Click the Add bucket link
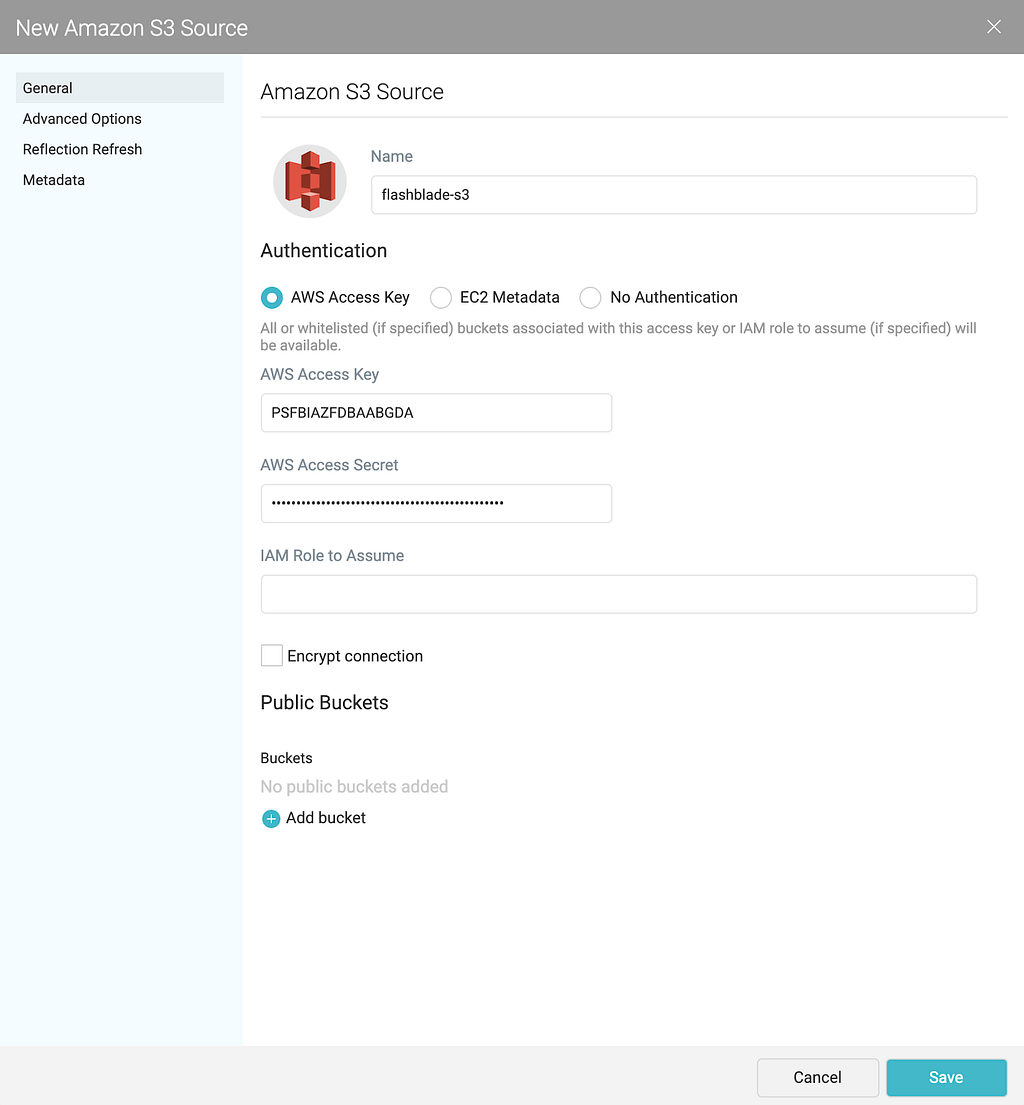Image resolution: width=1024 pixels, height=1105 pixels. (x=326, y=817)
